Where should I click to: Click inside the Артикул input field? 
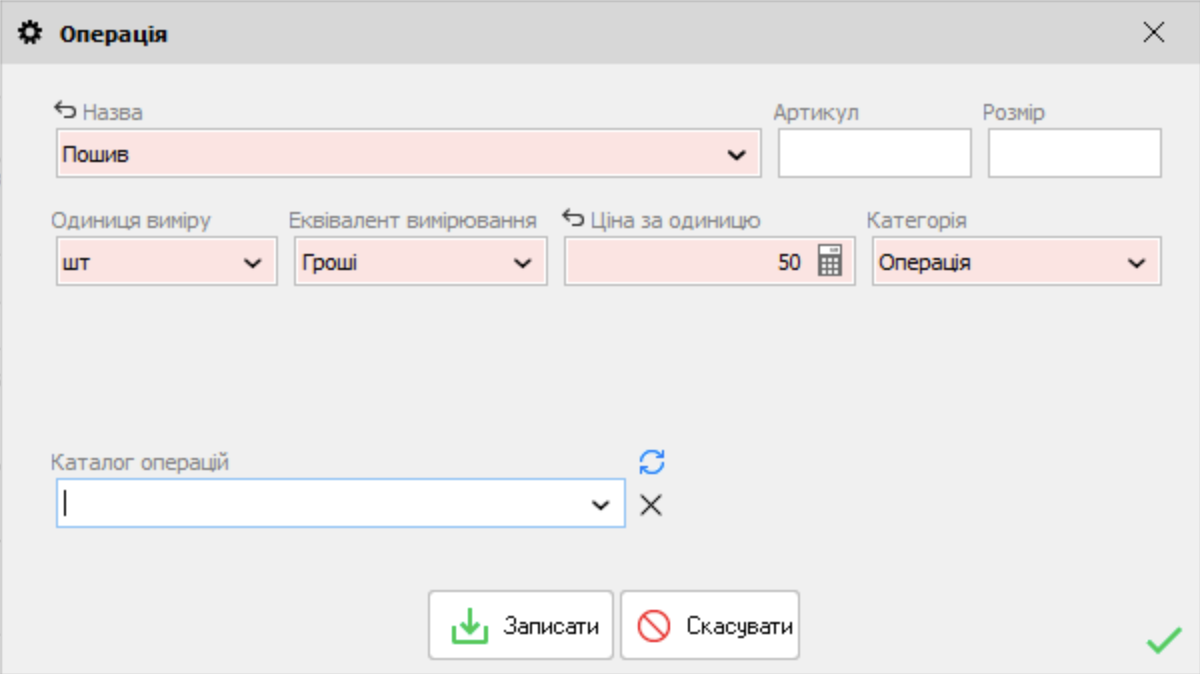click(873, 152)
